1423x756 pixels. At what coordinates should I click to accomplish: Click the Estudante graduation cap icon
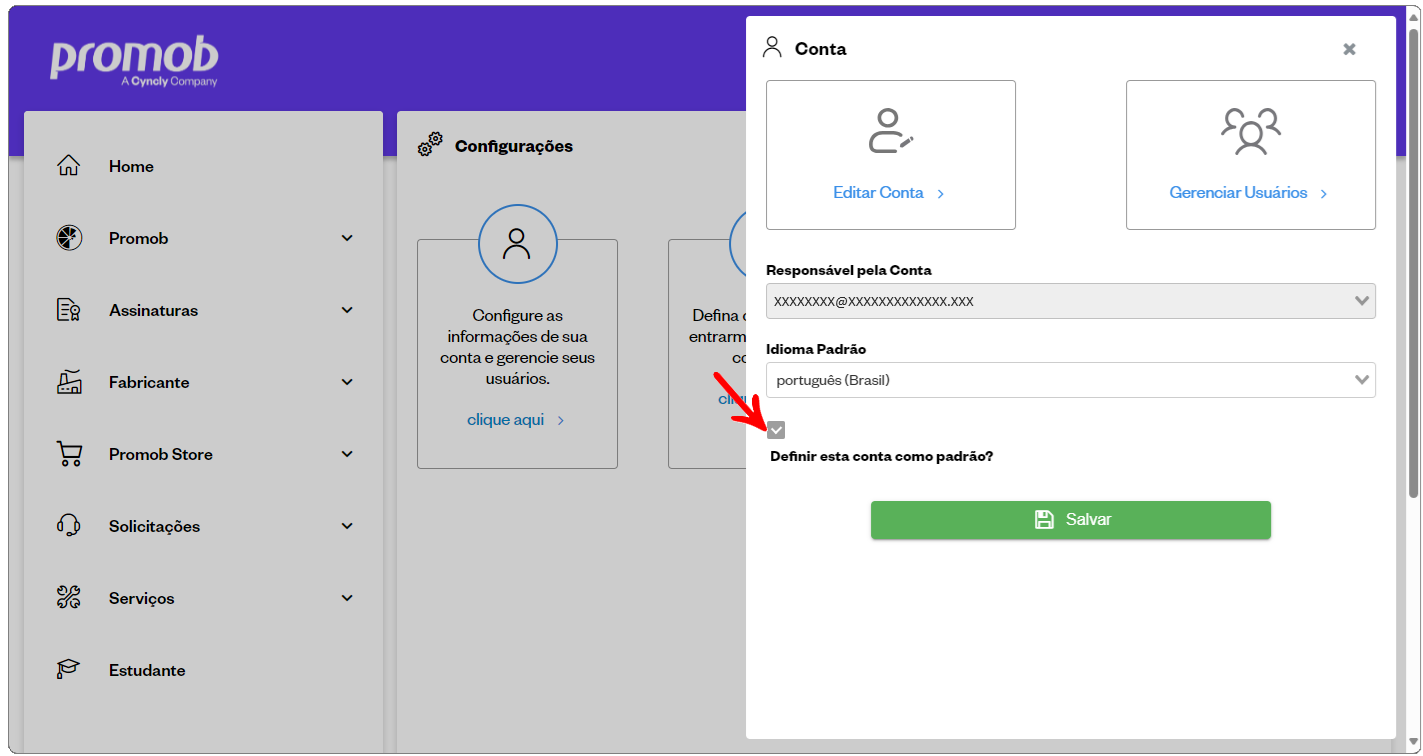[x=68, y=670]
